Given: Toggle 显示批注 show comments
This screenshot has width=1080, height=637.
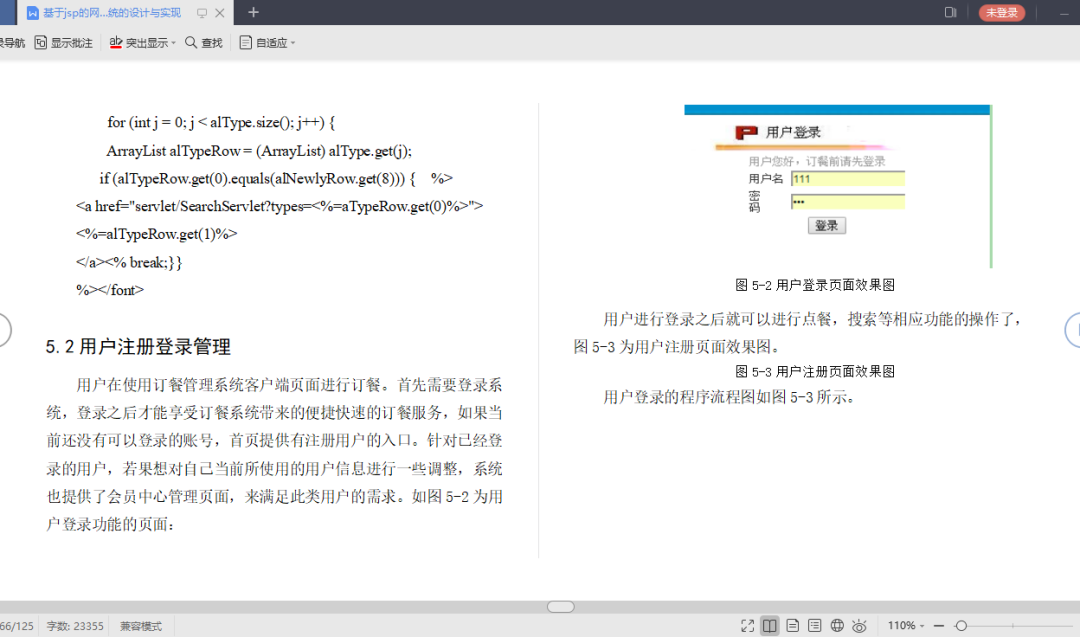Looking at the screenshot, I should [x=63, y=43].
